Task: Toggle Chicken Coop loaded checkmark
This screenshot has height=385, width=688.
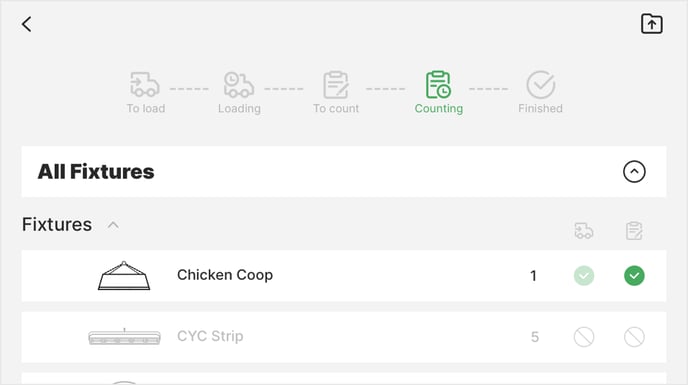Action: (584, 276)
